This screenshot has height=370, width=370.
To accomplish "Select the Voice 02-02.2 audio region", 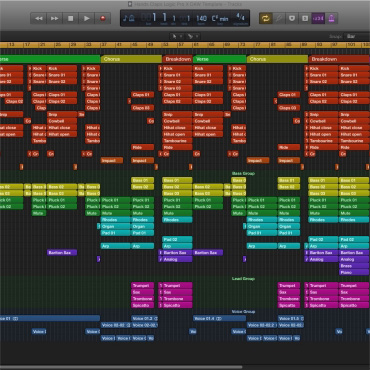I will [262, 325].
